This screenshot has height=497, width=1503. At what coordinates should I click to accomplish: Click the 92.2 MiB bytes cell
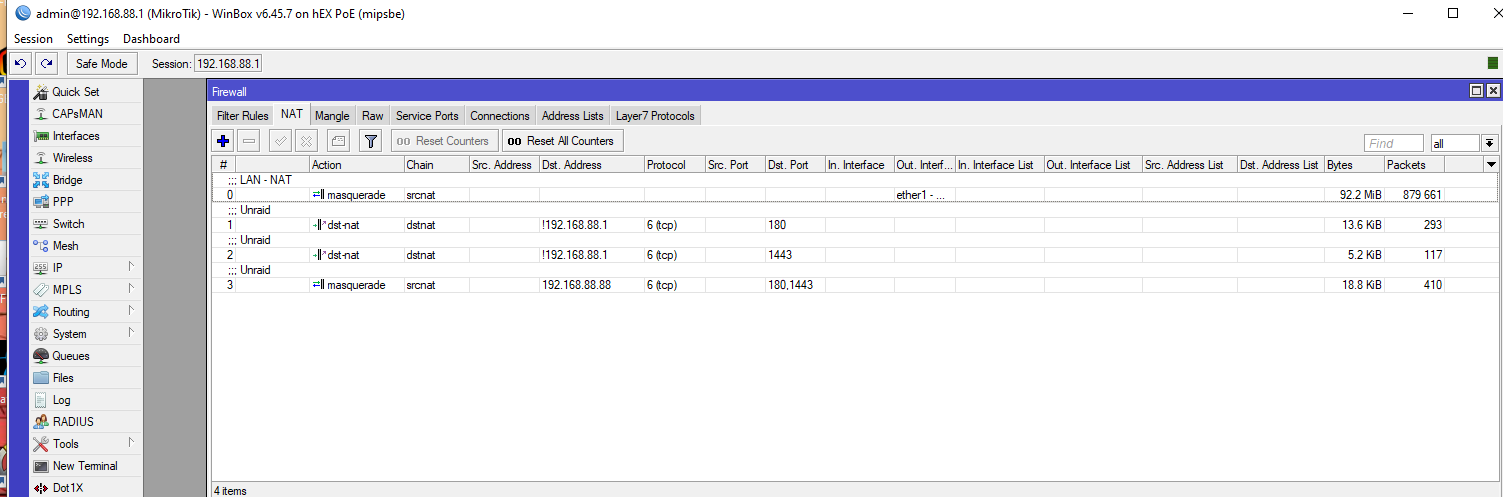coord(1354,195)
